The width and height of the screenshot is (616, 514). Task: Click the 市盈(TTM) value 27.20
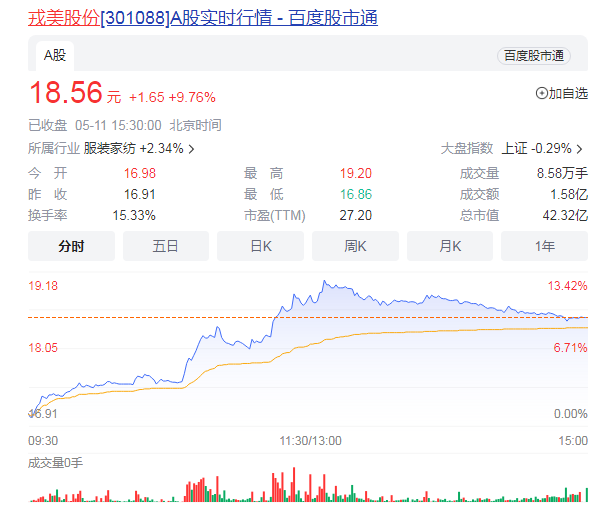355,215
